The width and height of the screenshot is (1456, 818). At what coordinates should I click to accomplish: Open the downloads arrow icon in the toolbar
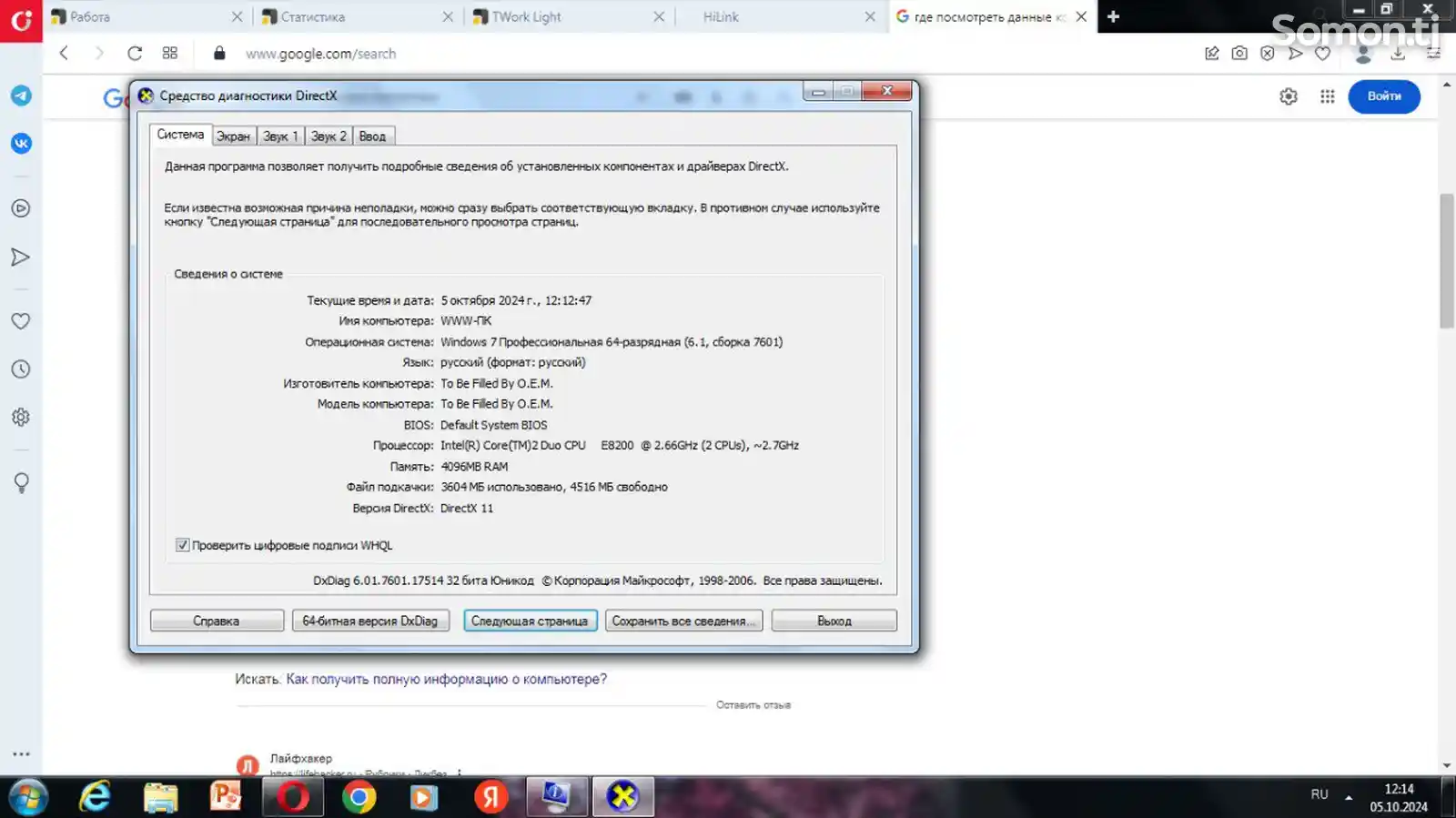1398,53
